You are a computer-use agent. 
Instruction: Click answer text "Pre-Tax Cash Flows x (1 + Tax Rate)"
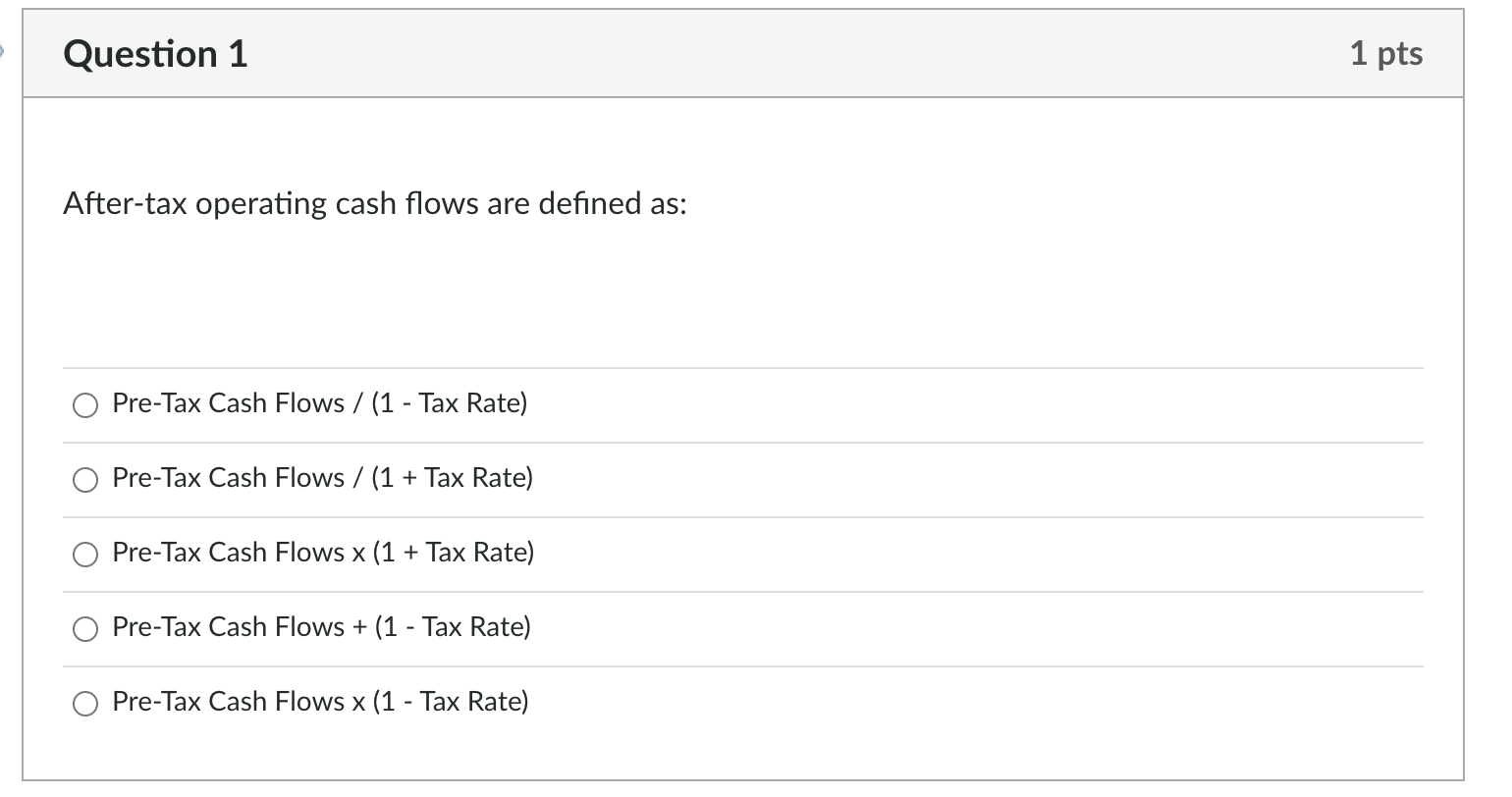323,553
